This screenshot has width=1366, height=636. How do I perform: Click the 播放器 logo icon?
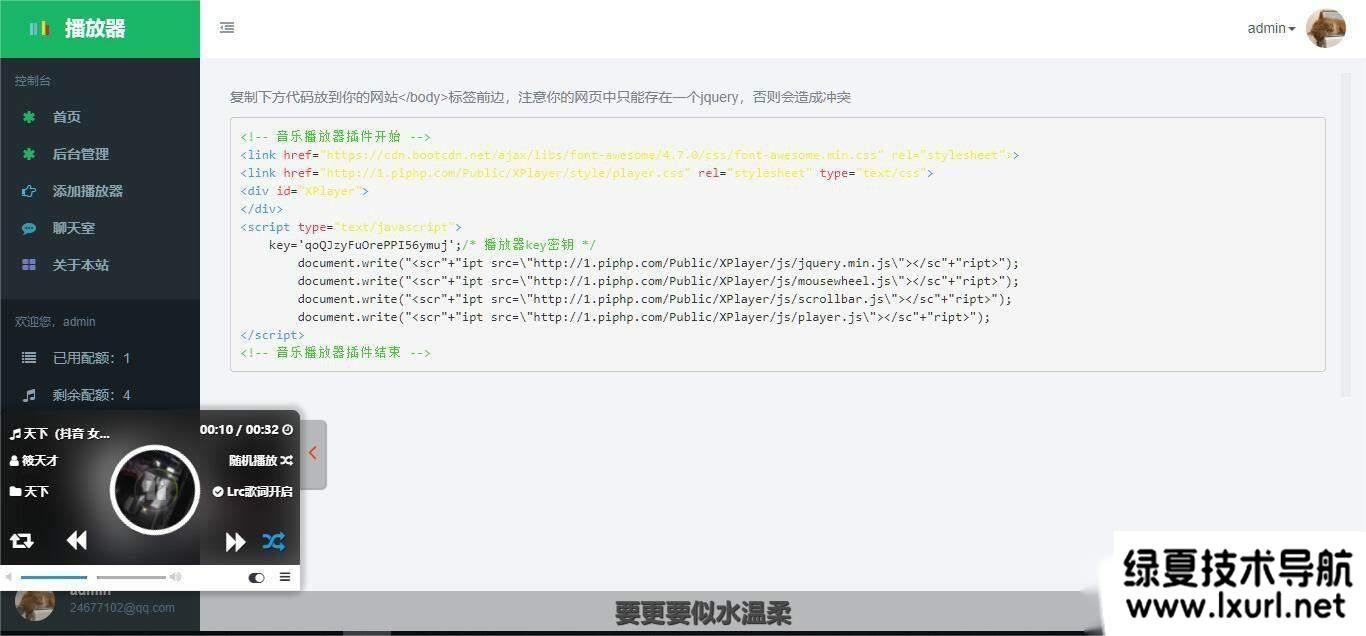point(39,29)
